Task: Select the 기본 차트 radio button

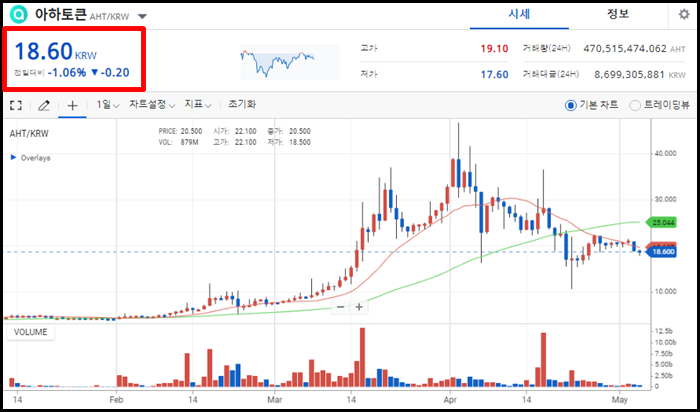Action: [x=571, y=106]
